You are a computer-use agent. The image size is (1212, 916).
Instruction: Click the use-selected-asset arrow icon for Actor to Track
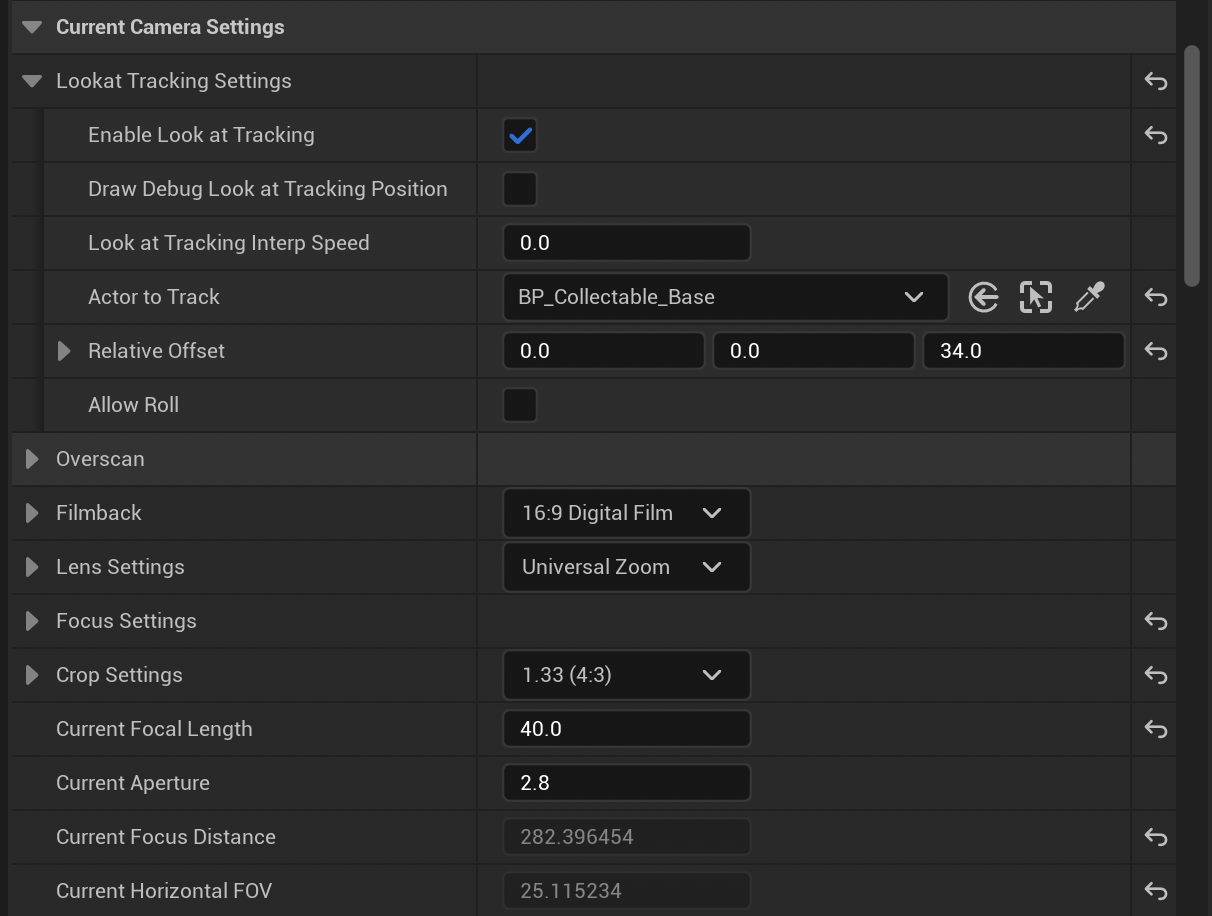pyautogui.click(x=984, y=297)
